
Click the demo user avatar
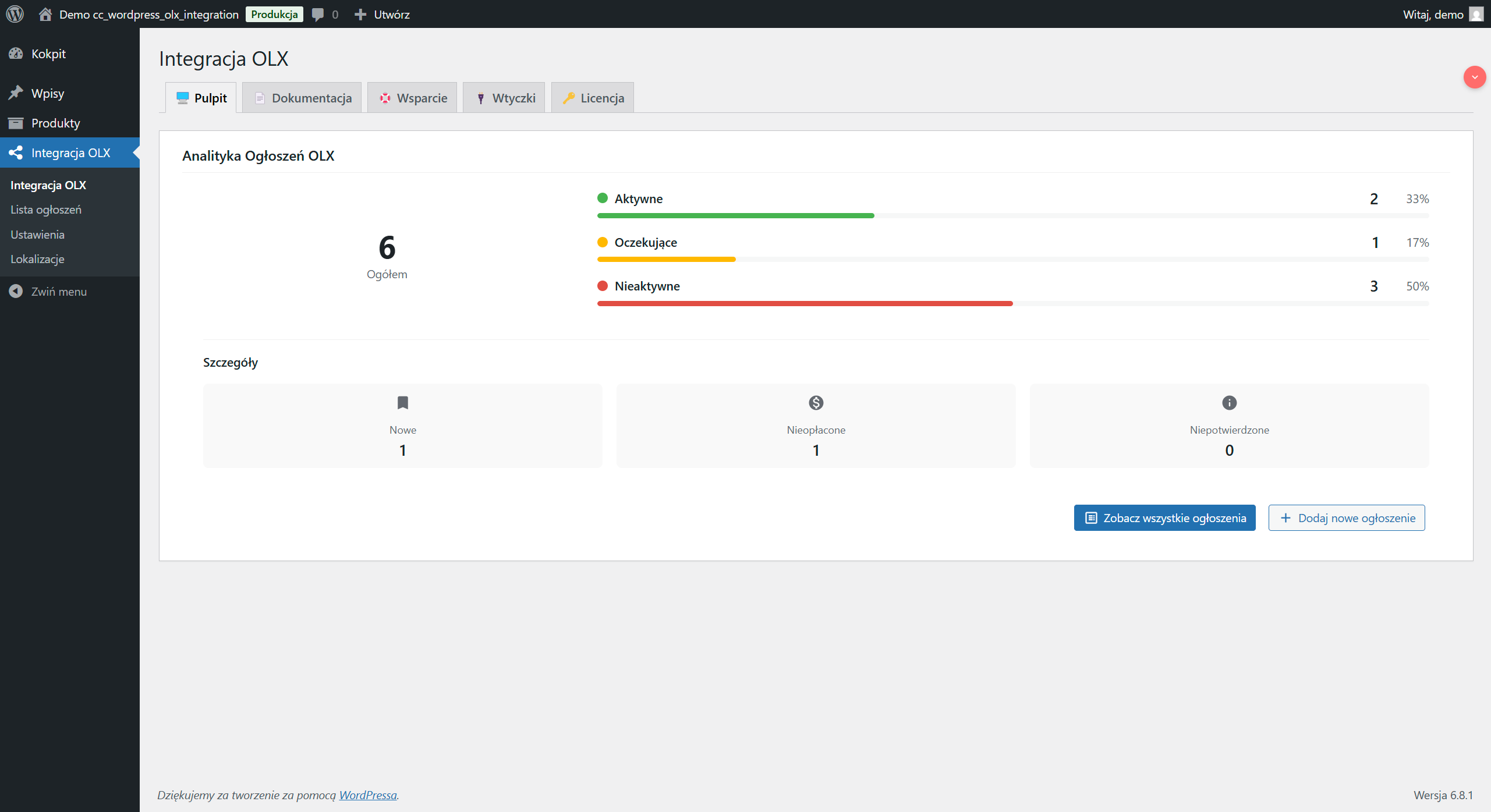[x=1476, y=14]
